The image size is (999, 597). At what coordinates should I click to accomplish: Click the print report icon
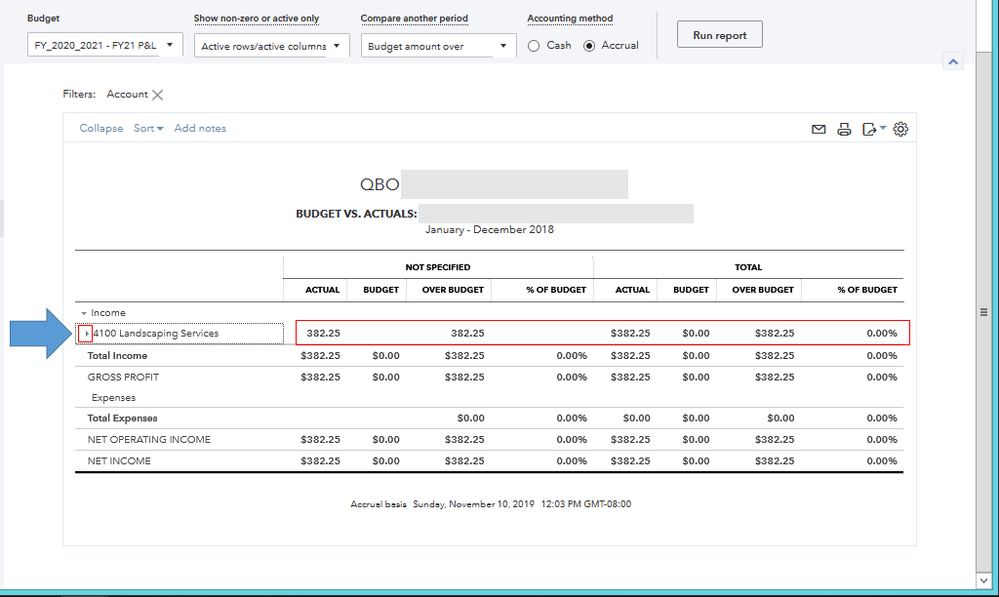(x=845, y=129)
